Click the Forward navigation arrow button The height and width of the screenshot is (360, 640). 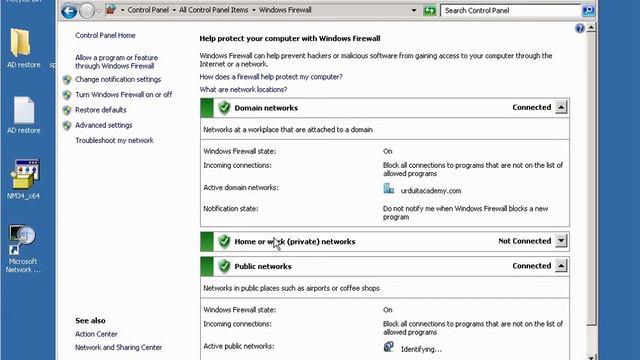coord(87,11)
